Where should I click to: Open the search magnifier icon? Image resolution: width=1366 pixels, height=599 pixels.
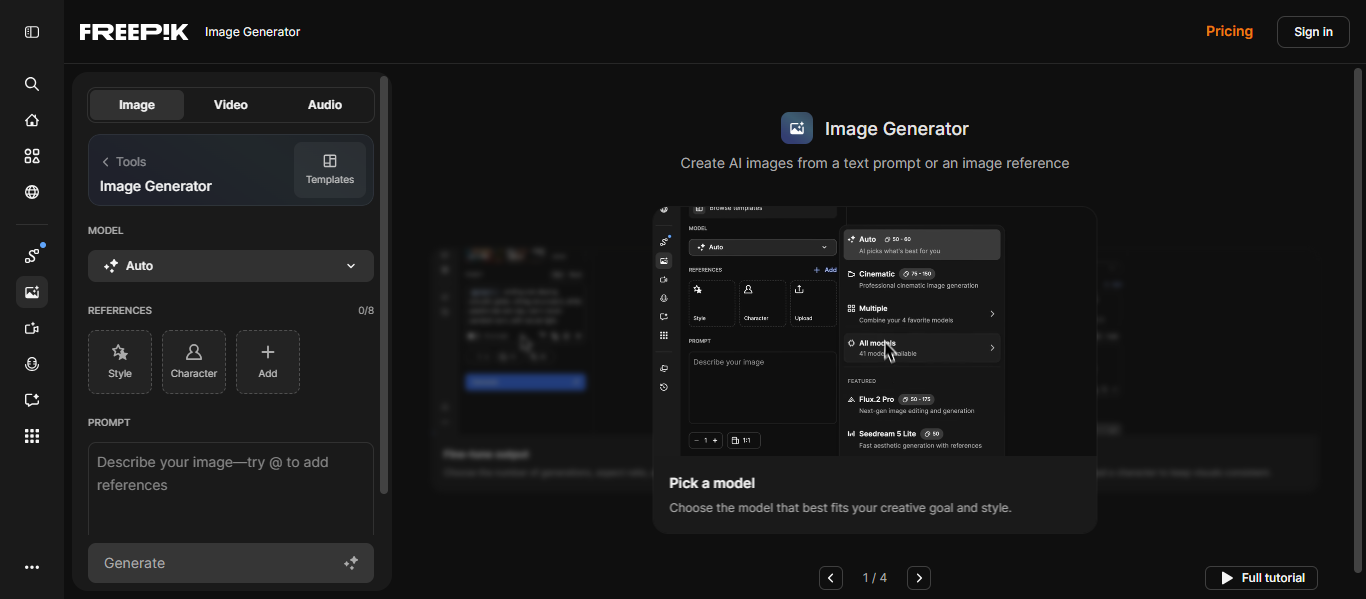pyautogui.click(x=32, y=84)
